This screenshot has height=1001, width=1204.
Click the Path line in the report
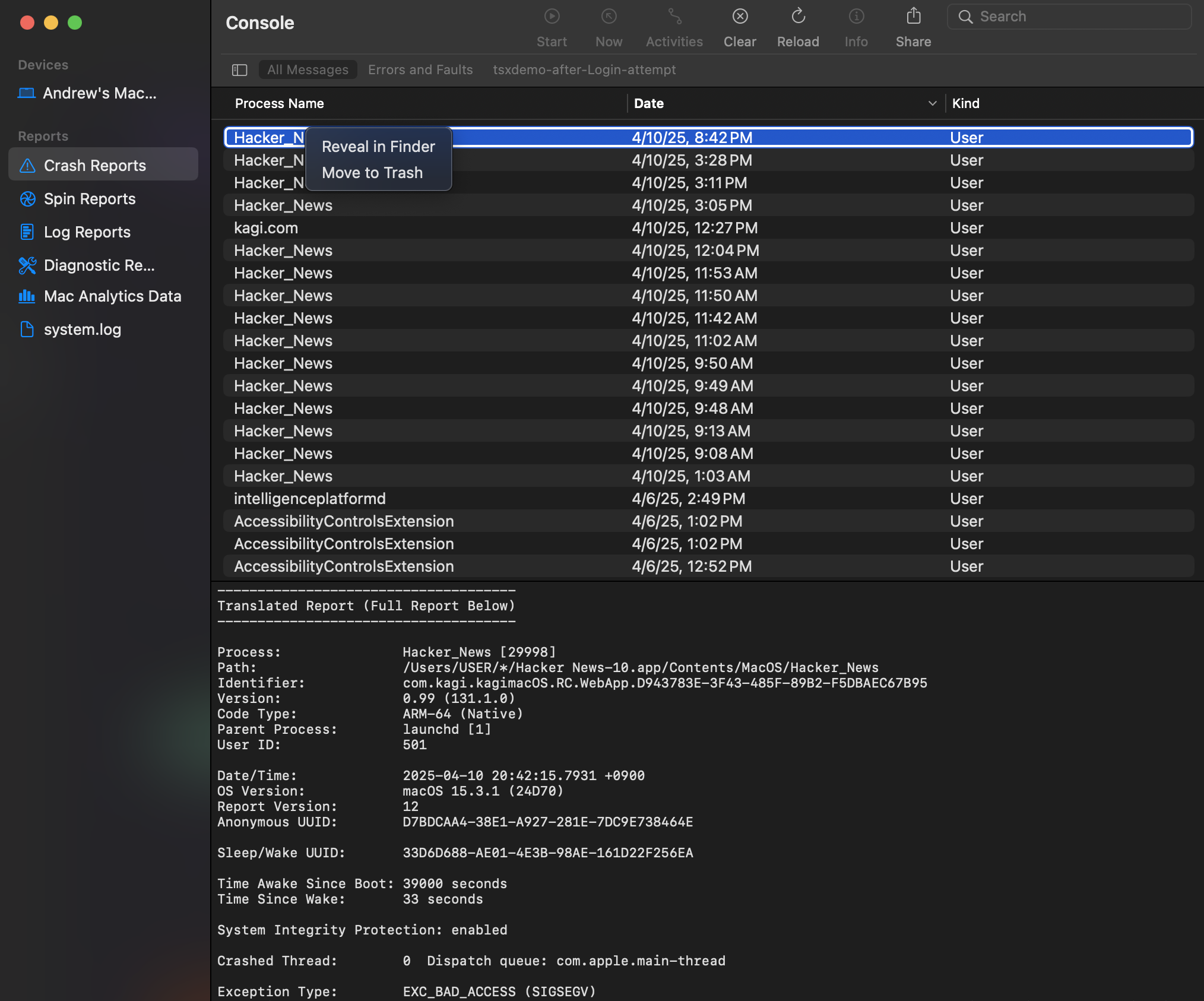click(x=548, y=667)
